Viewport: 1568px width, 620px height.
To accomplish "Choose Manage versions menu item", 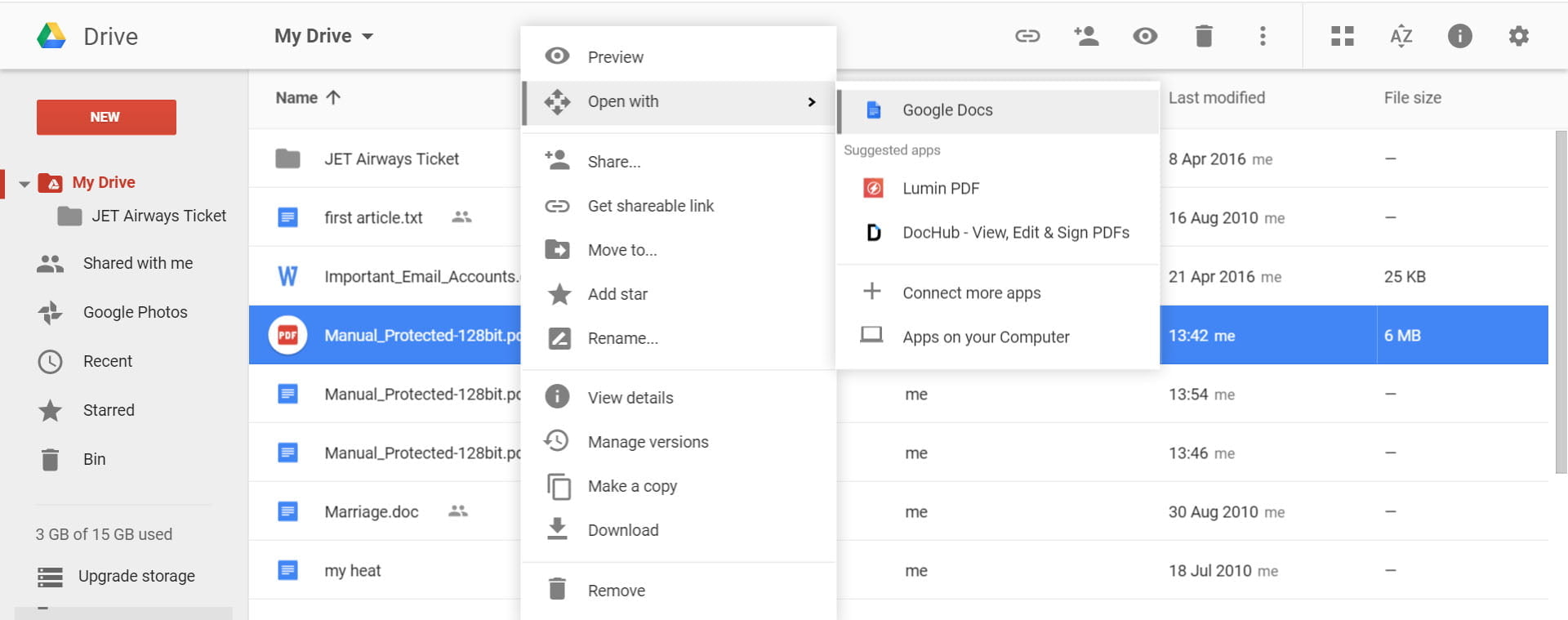I will (678, 442).
